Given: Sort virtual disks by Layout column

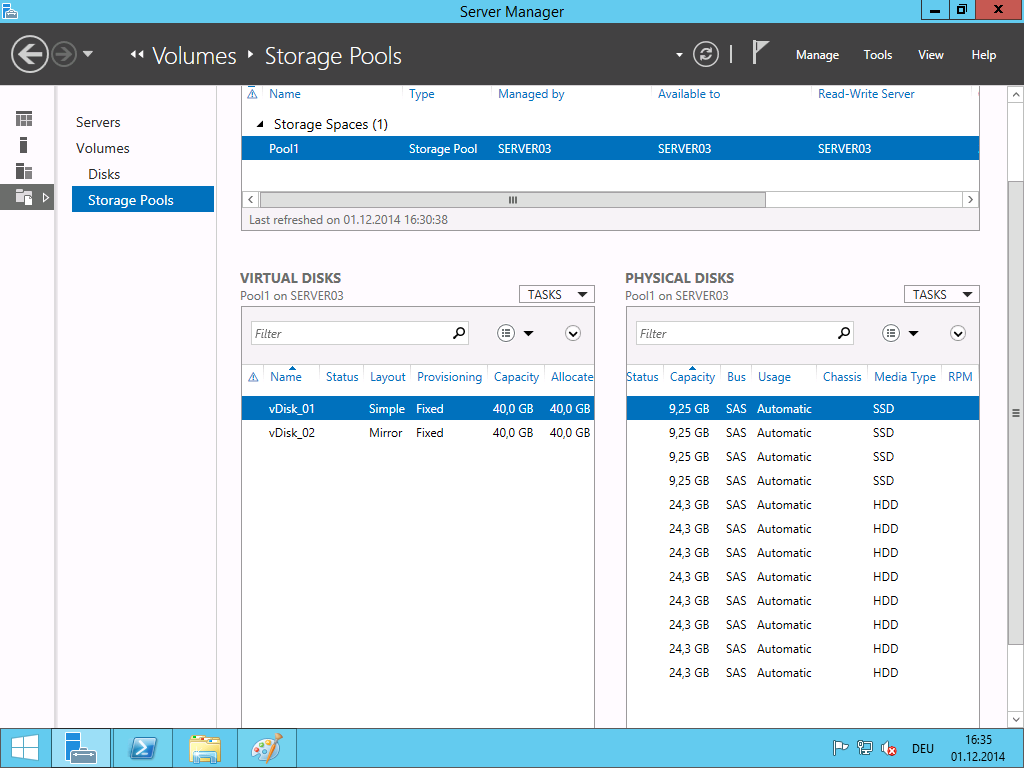Looking at the screenshot, I should pos(387,377).
